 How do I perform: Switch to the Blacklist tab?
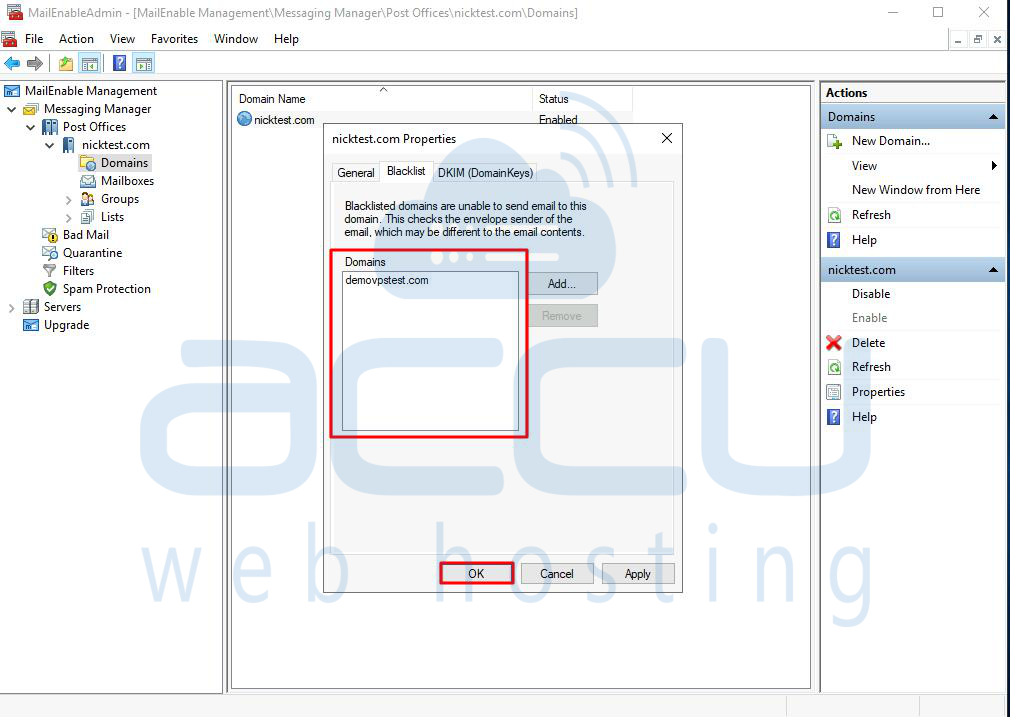(406, 171)
